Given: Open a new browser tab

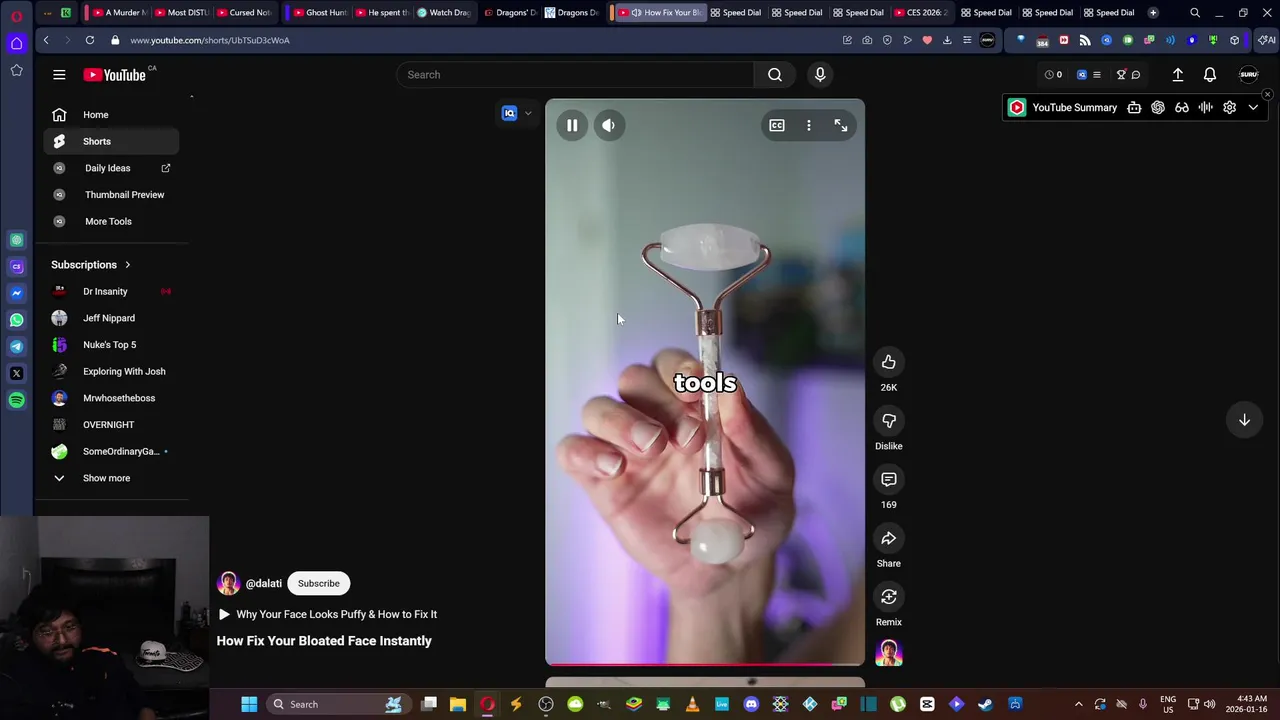Looking at the screenshot, I should (1153, 13).
